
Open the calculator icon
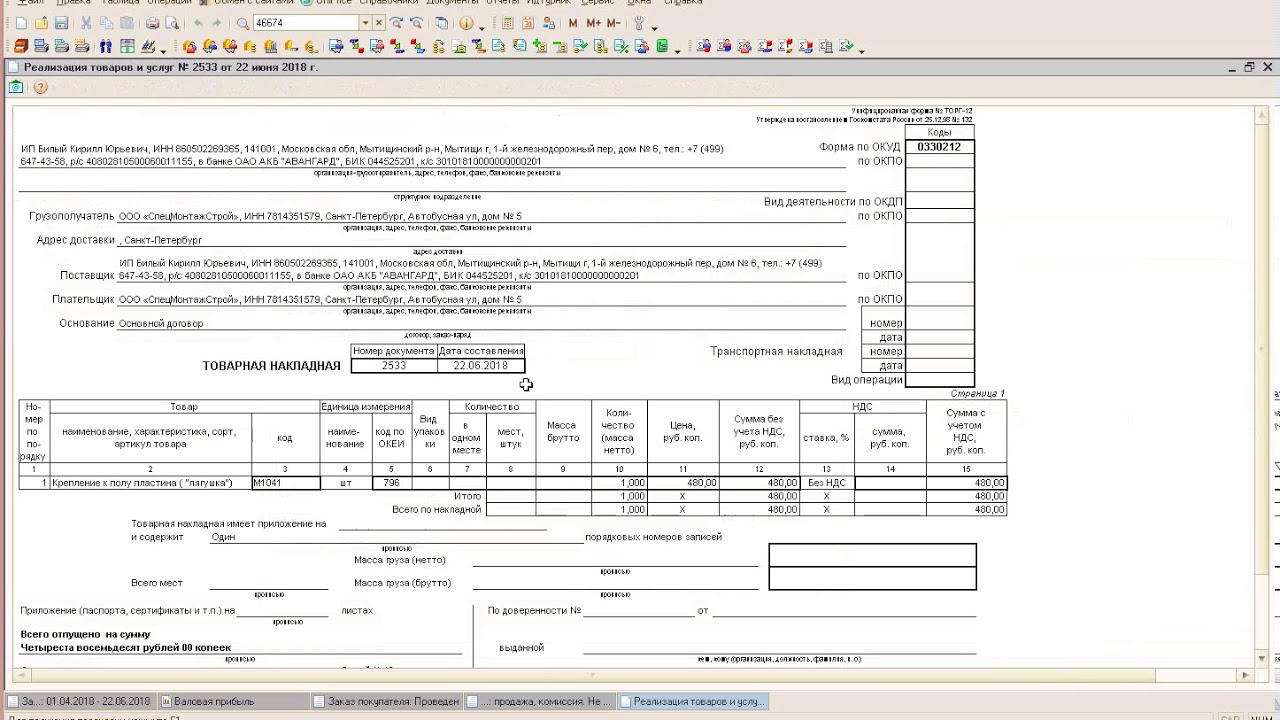508,23
